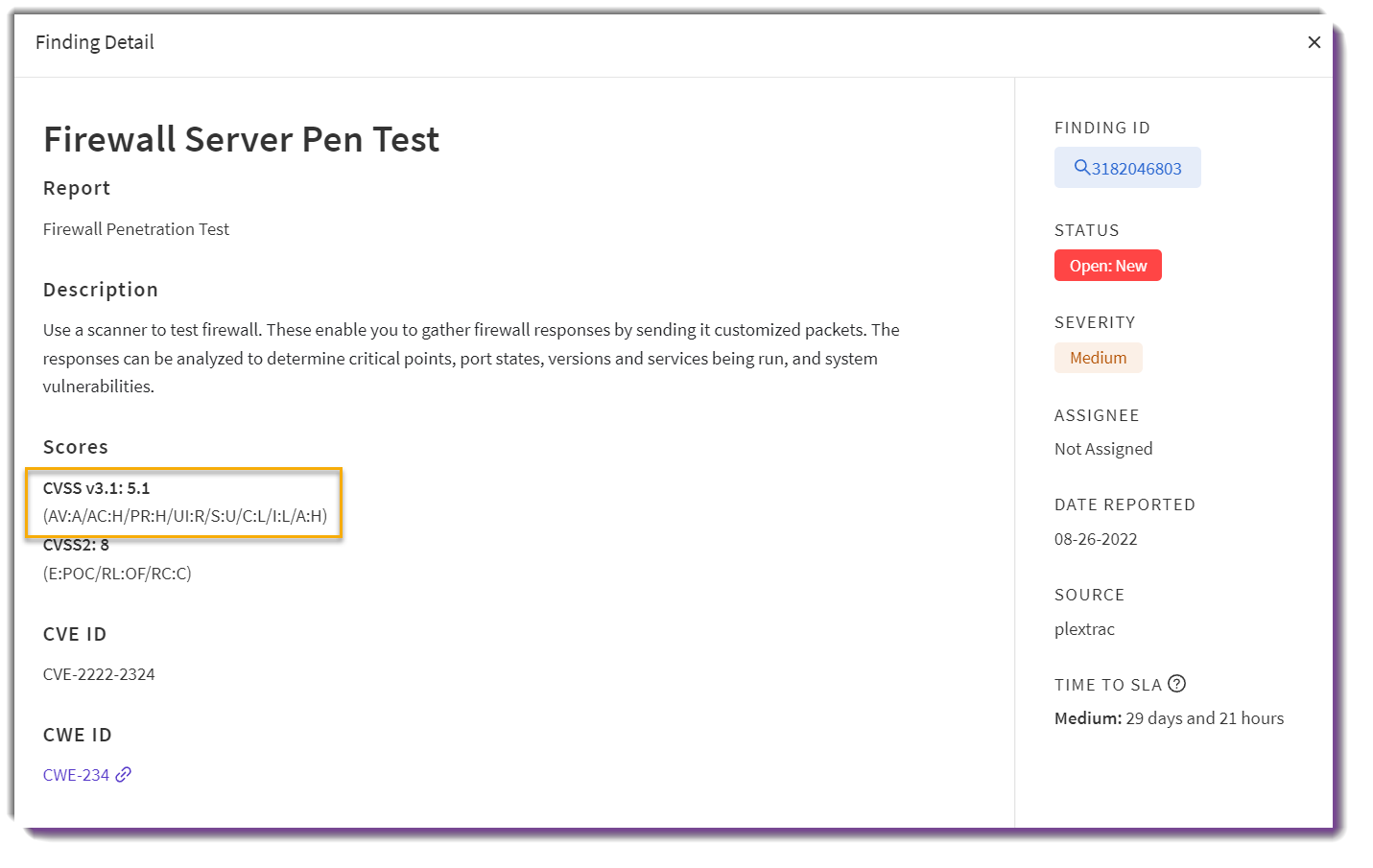The height and width of the screenshot is (868, 1373).
Task: Click the E:POC/RL:OF/RC:C vector text
Action: click(x=117, y=574)
